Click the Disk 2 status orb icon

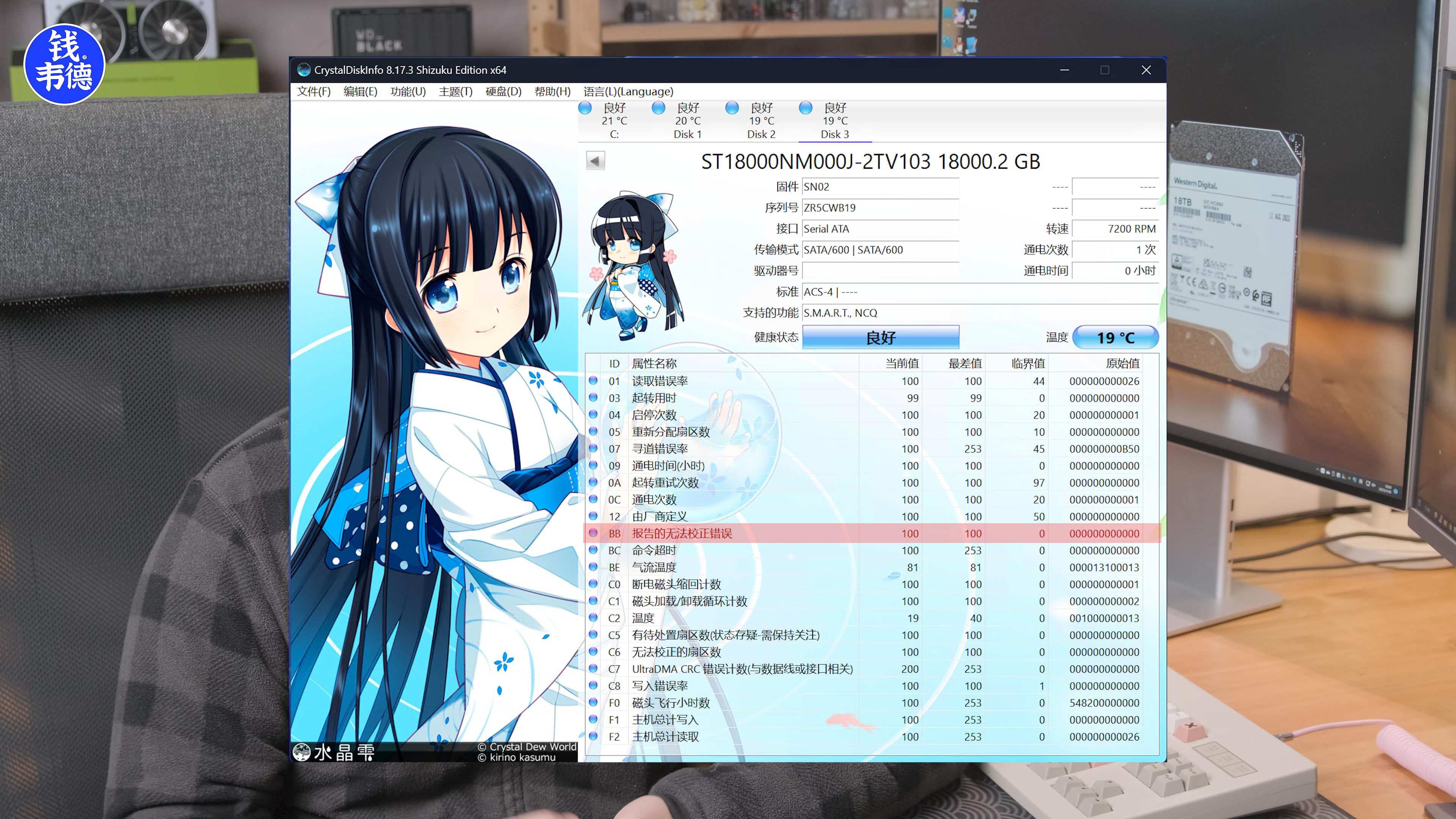pyautogui.click(x=732, y=107)
